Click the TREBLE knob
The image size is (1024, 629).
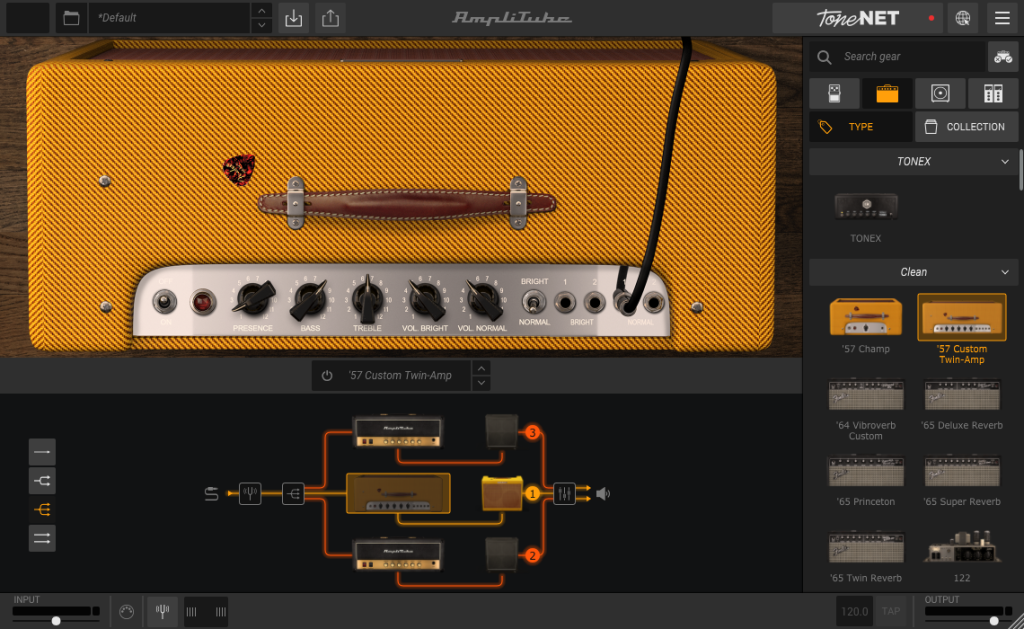[x=368, y=300]
